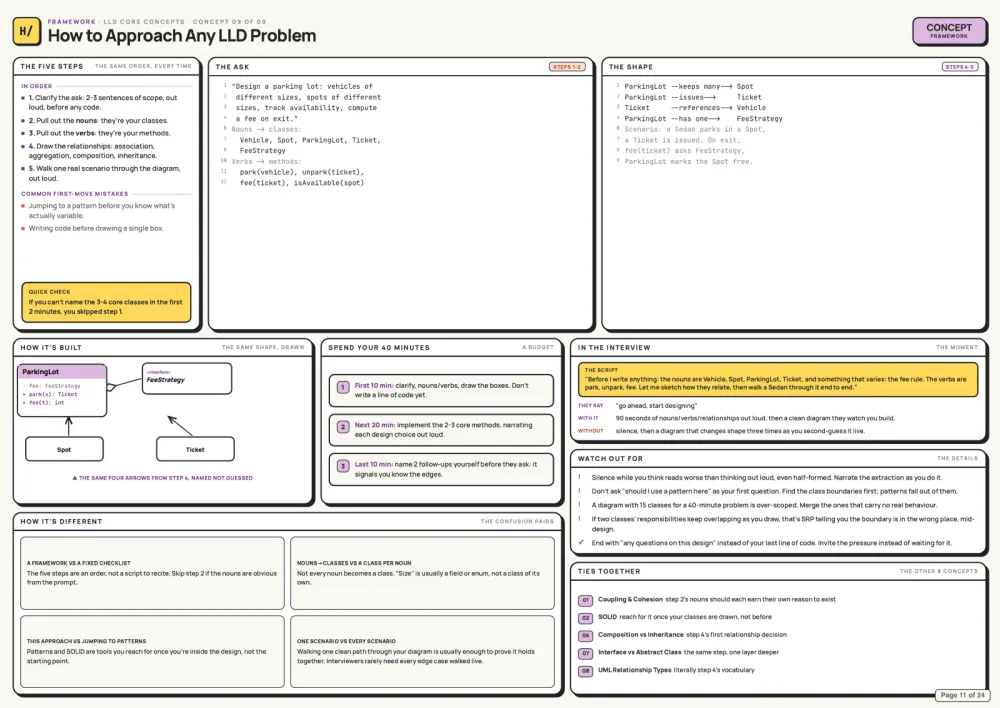Click 'Ticket --references→ Vehicle' code line
Image resolution: width=1000 pixels, height=708 pixels.
coord(695,108)
